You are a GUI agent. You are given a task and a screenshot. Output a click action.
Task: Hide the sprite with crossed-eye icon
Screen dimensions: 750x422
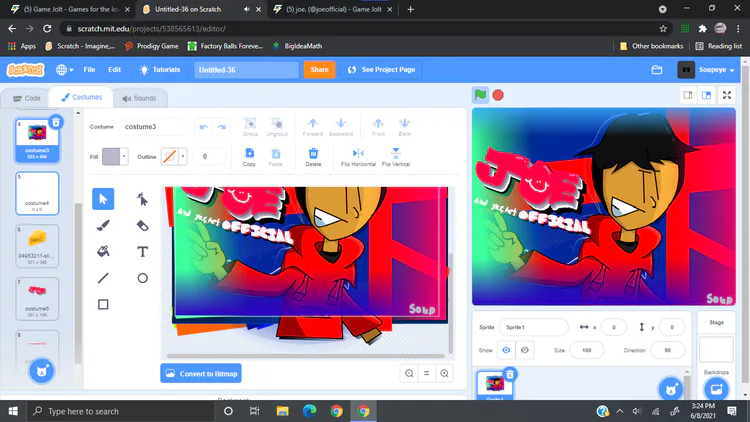point(525,350)
